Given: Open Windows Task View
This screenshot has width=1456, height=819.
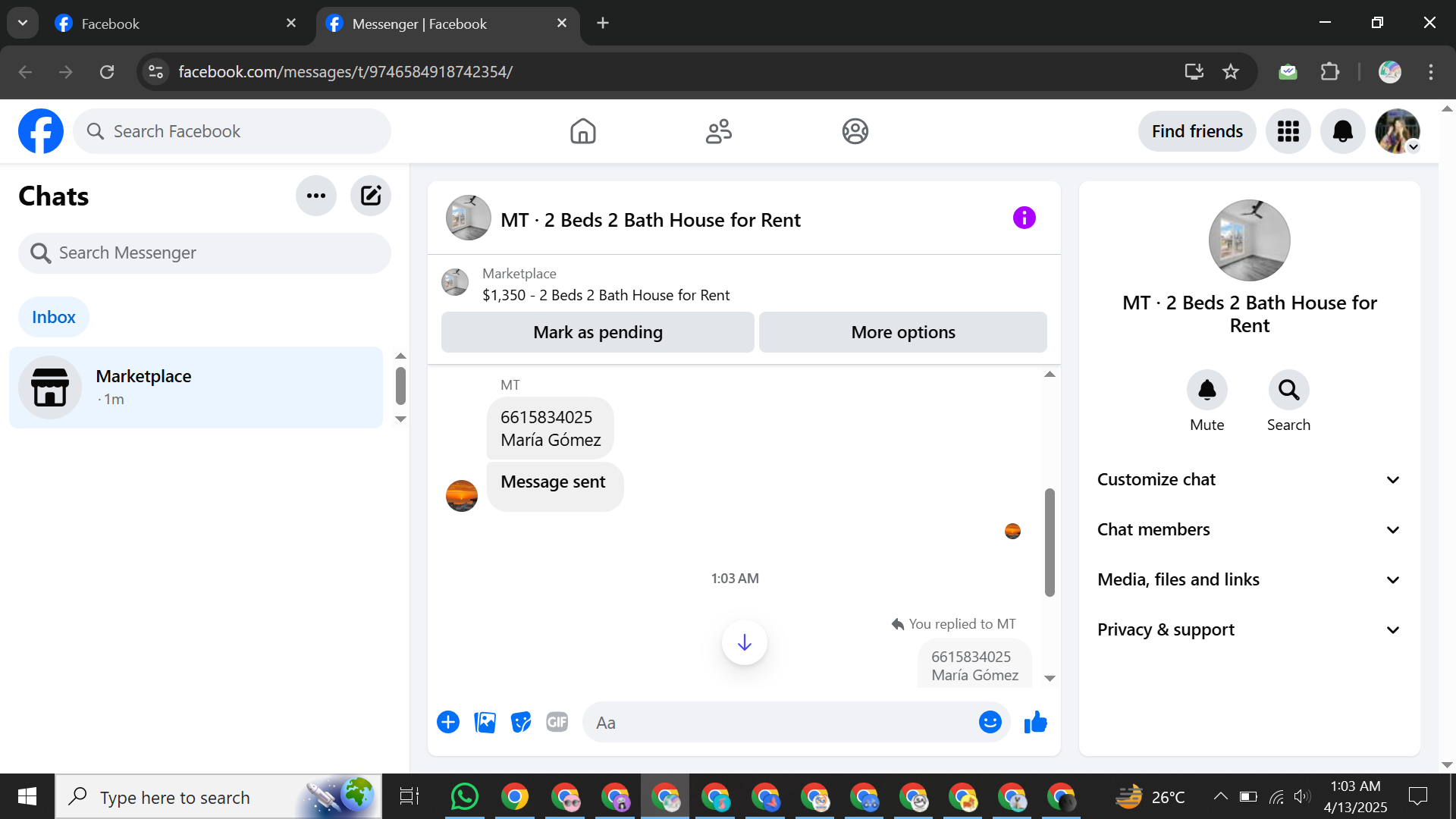Looking at the screenshot, I should [409, 796].
